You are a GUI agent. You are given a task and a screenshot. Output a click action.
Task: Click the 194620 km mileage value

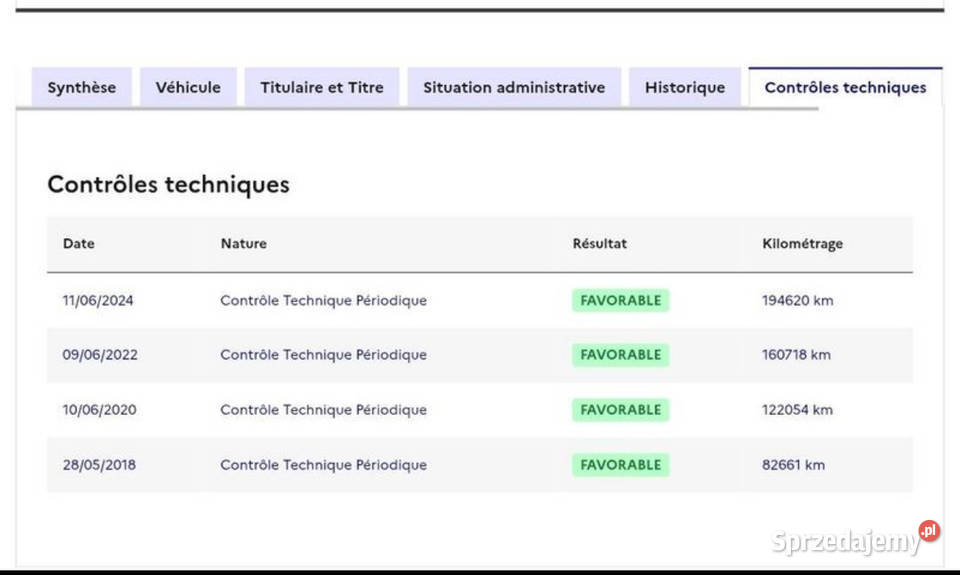[797, 300]
